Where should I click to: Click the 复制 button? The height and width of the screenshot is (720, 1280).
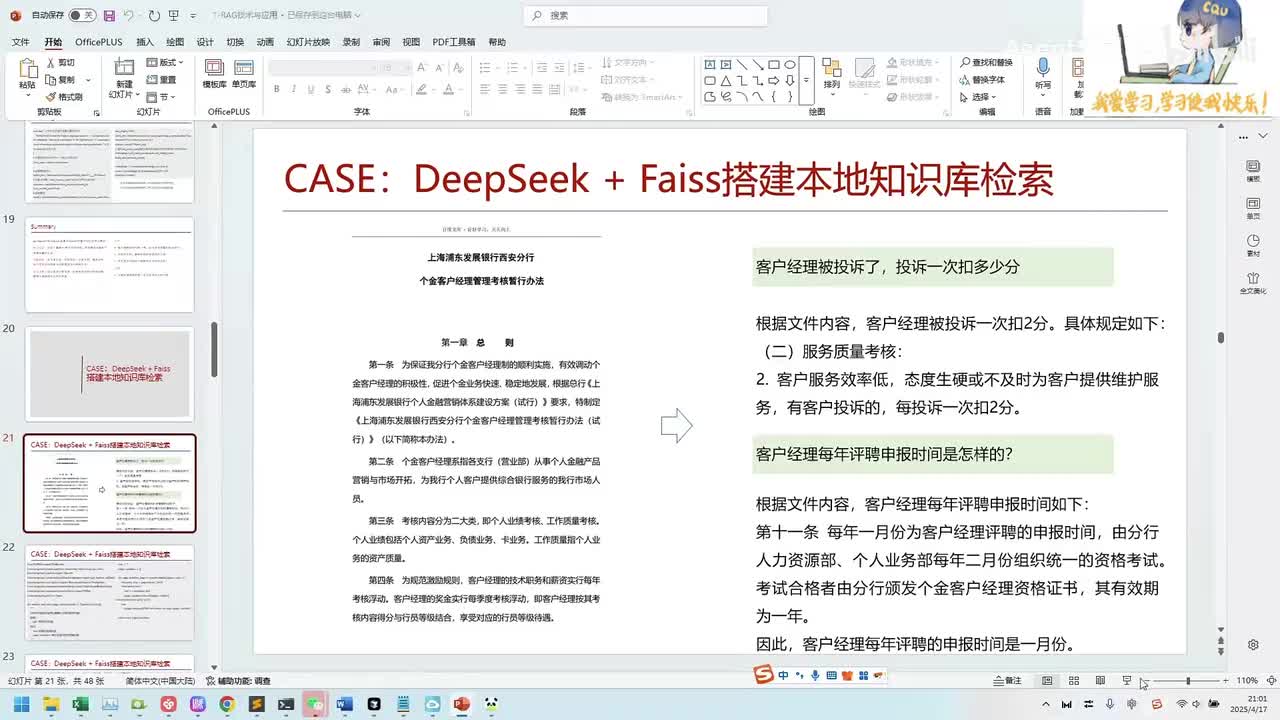(61, 79)
